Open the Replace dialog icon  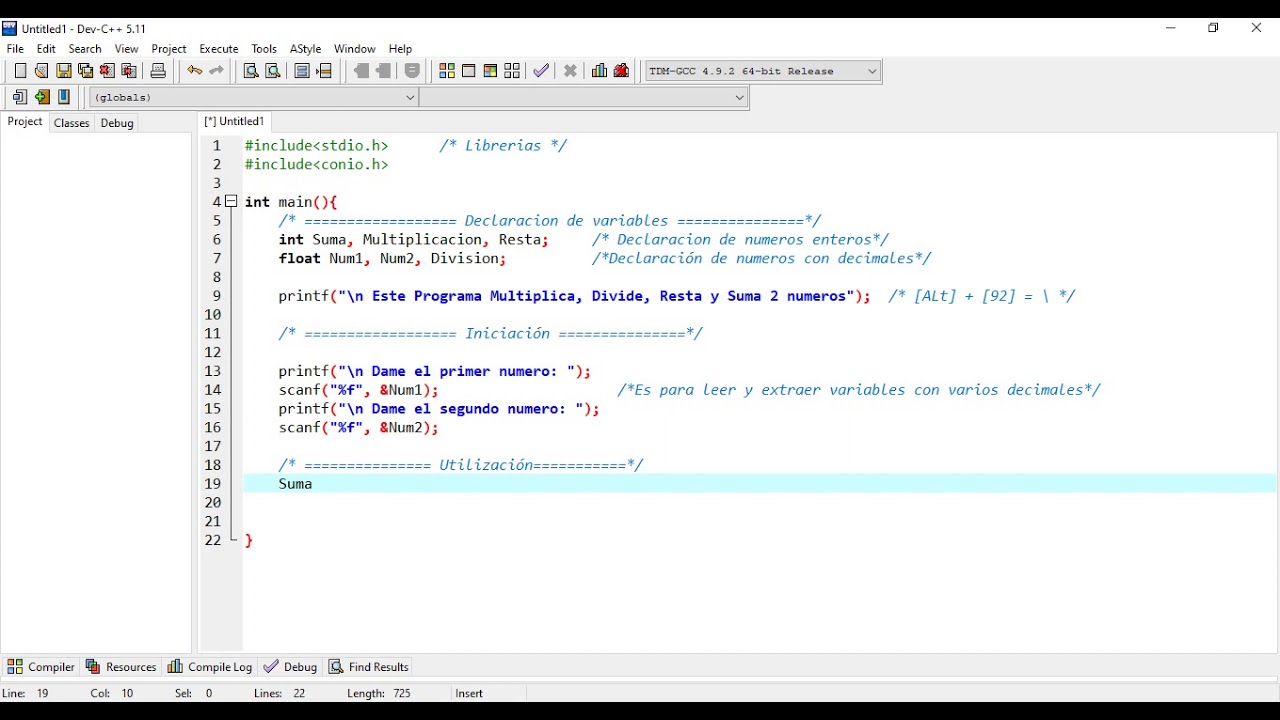(x=273, y=71)
